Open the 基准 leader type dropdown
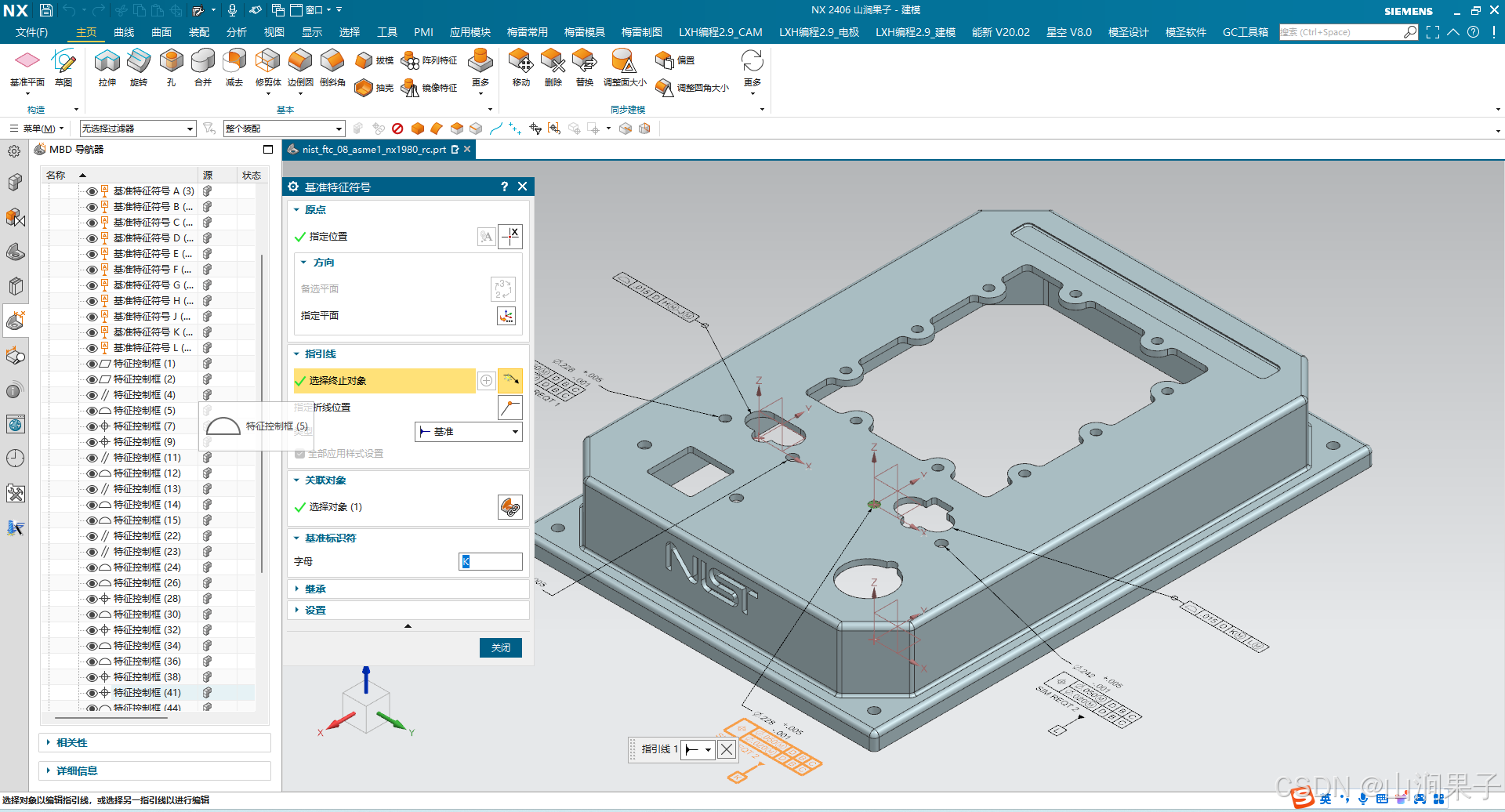Viewport: 1505px width, 812px height. click(x=468, y=432)
